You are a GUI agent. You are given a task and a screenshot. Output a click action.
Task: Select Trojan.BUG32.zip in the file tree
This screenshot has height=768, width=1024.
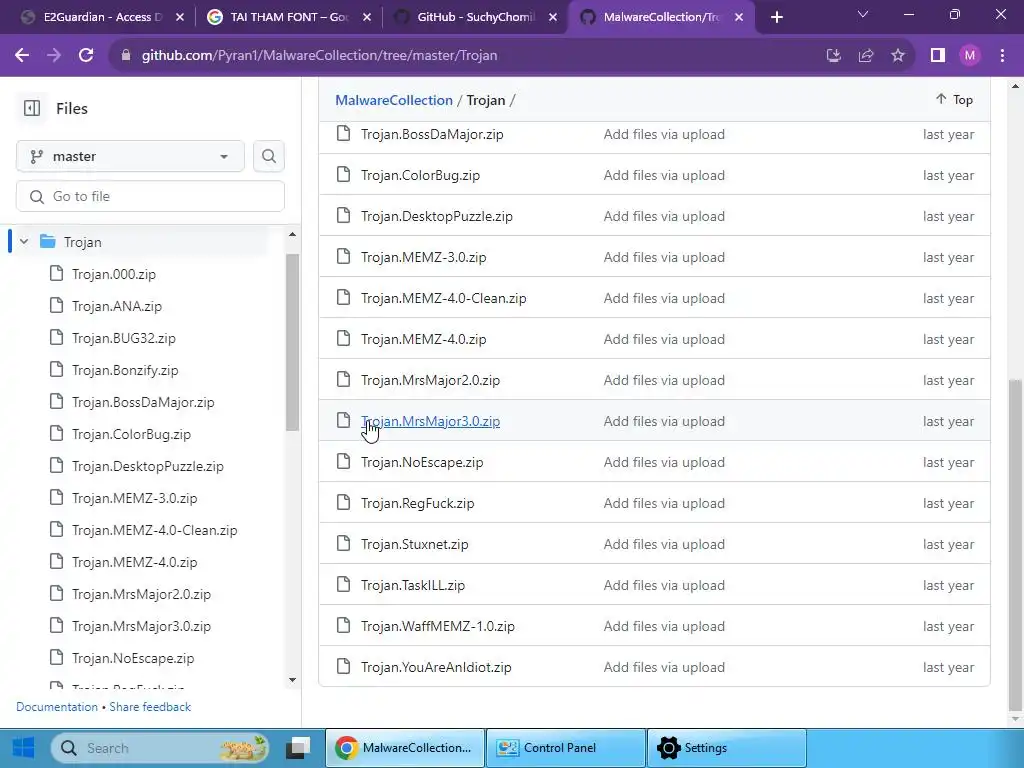[123, 338]
